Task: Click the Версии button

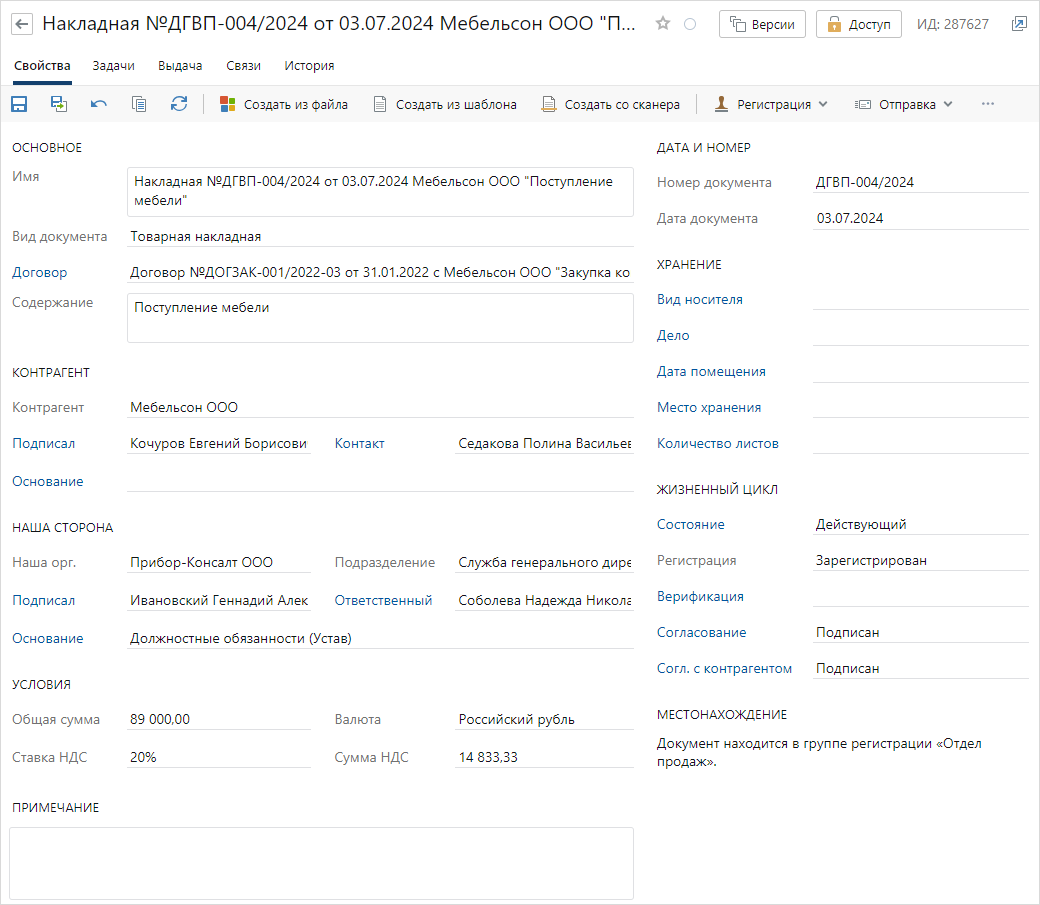Action: pyautogui.click(x=763, y=24)
